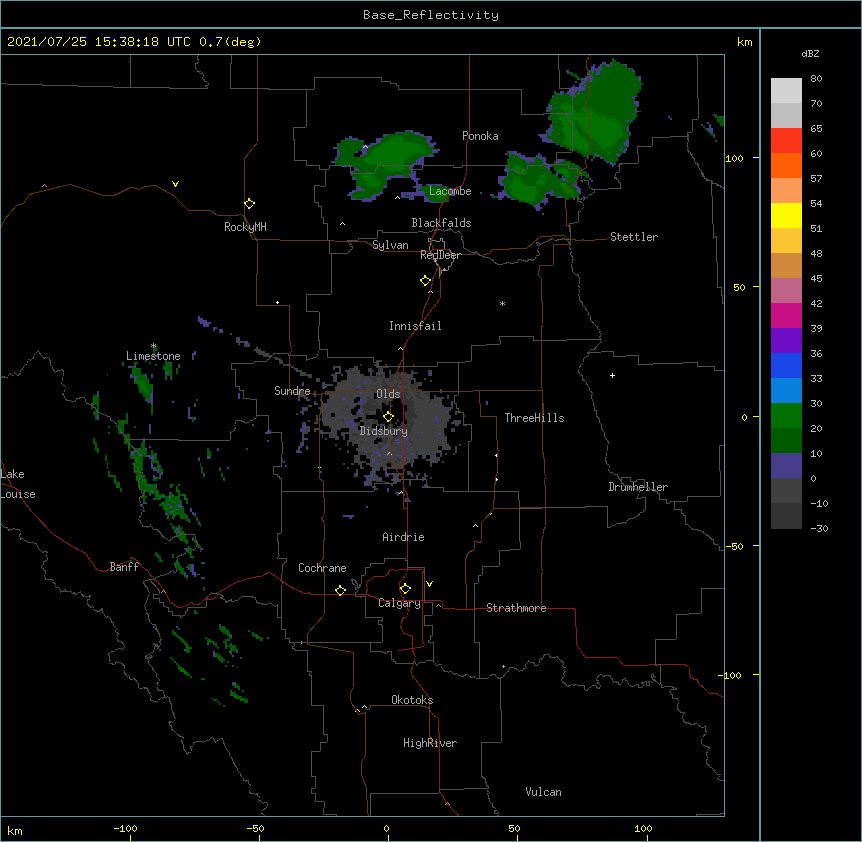Click the yellow V marker east of Calgary
Screen dimensions: 862x842
pyautogui.click(x=429, y=584)
